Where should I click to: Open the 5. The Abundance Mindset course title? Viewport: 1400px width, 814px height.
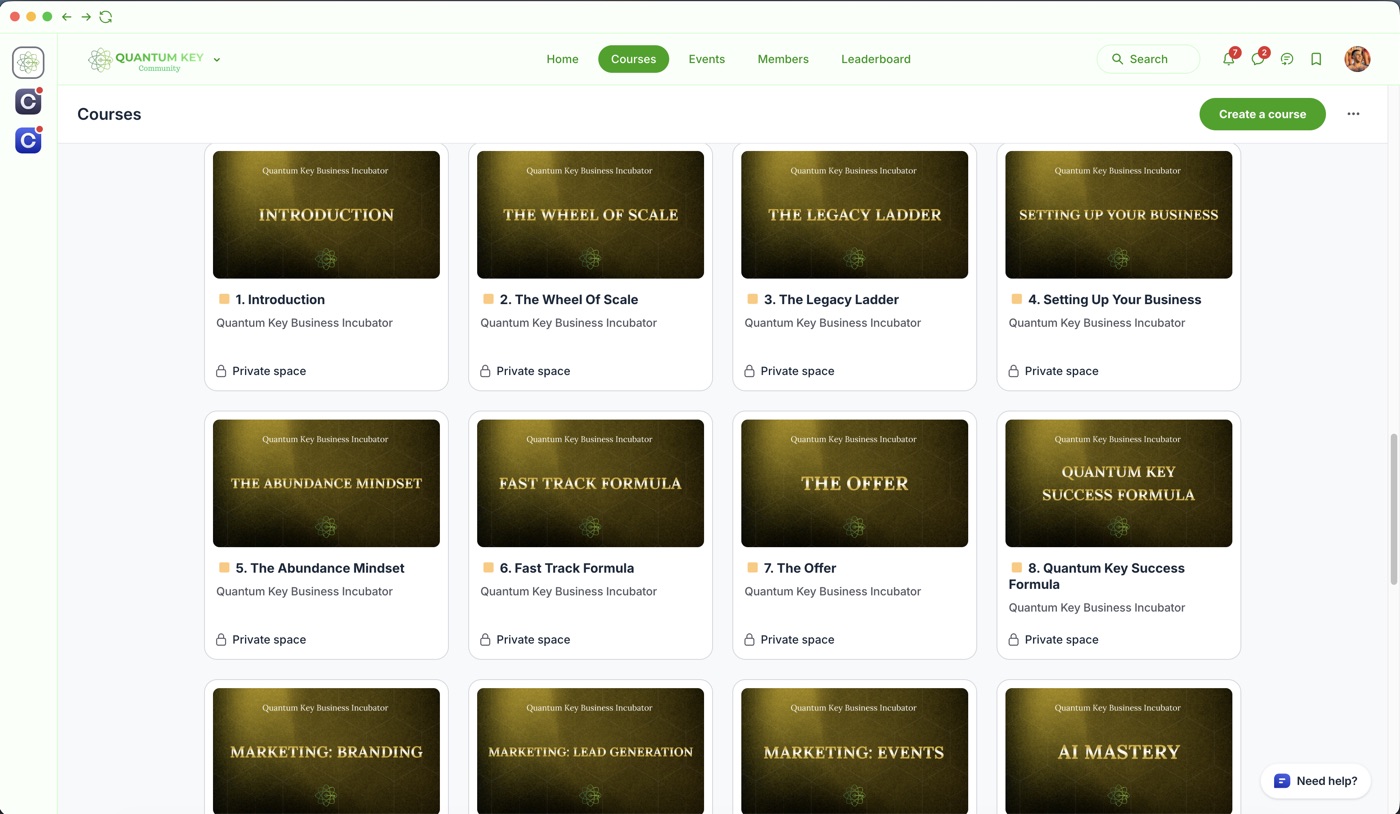(320, 568)
